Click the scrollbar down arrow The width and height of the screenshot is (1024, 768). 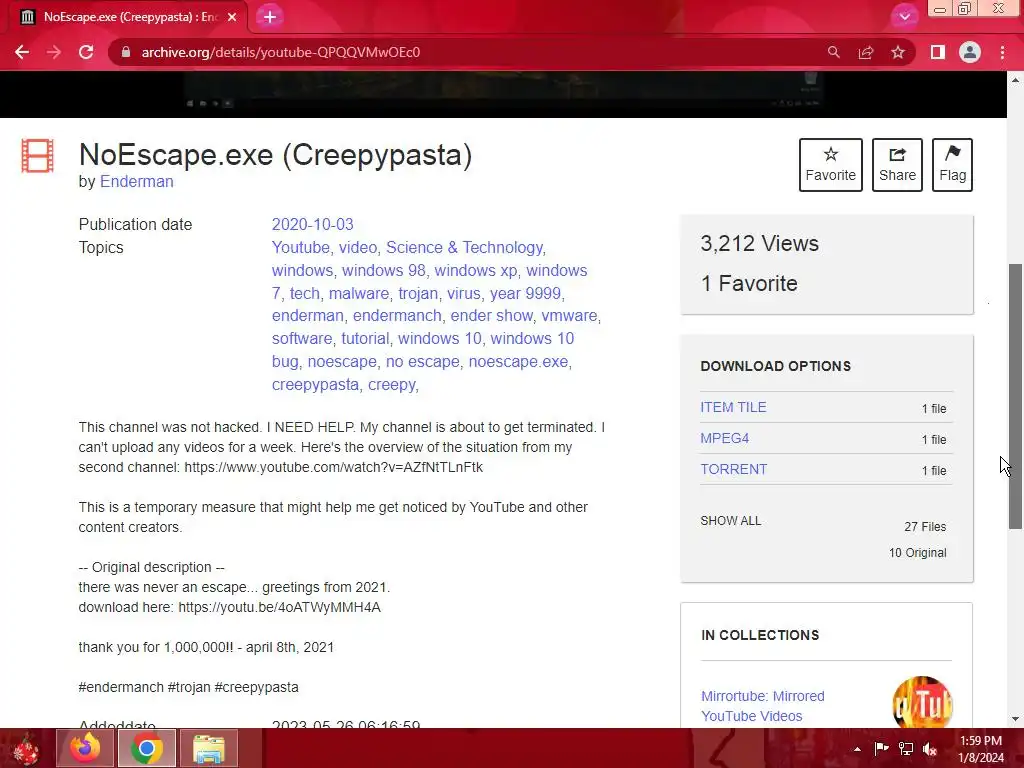point(1016,719)
